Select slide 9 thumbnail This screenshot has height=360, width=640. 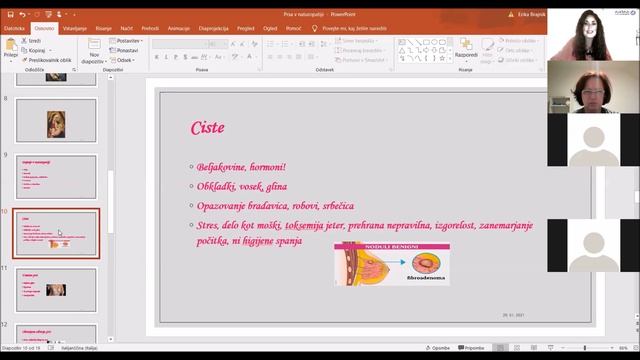[56, 177]
